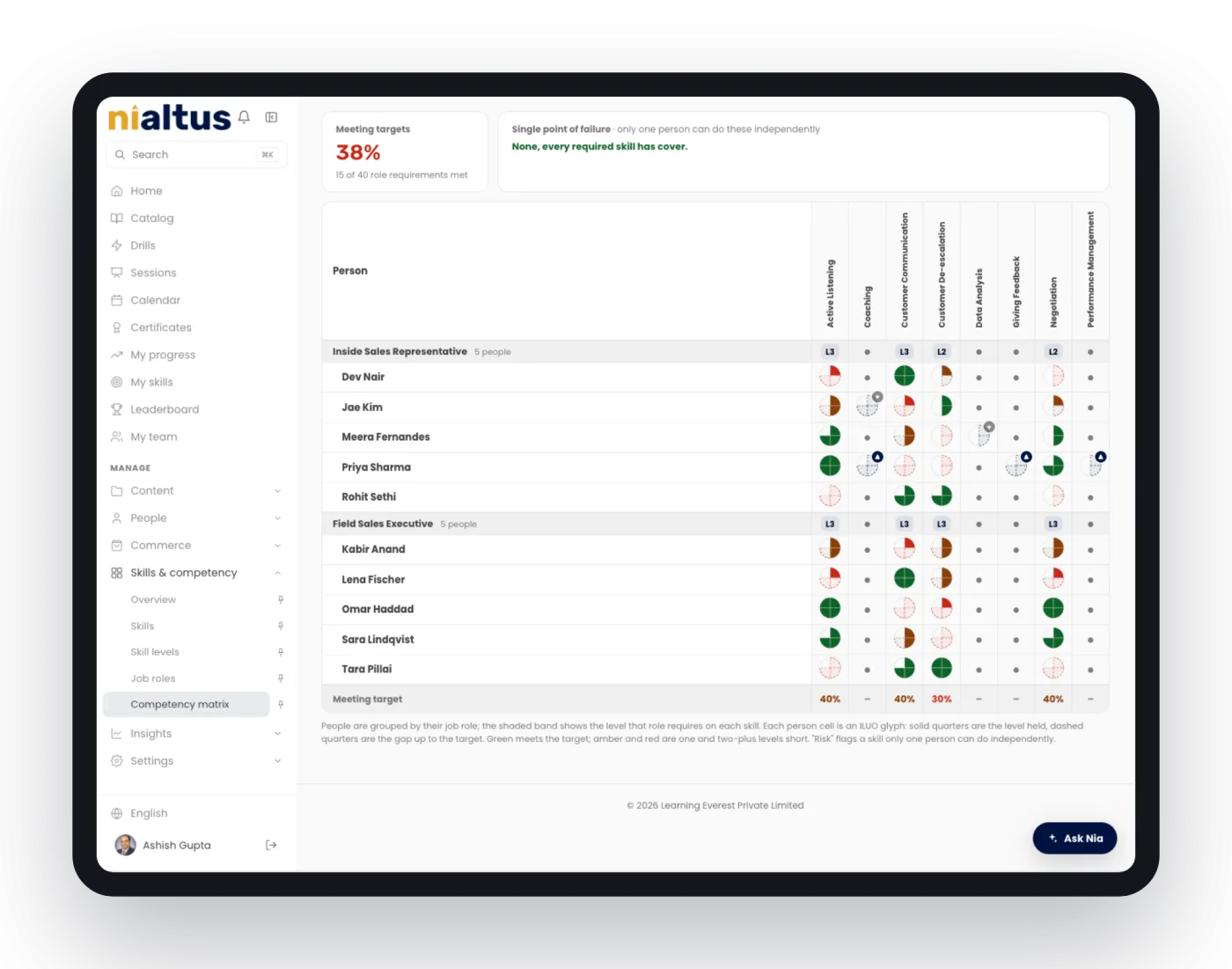1232x969 pixels.
Task: Toggle the pin next to Overview
Action: pyautogui.click(x=281, y=599)
